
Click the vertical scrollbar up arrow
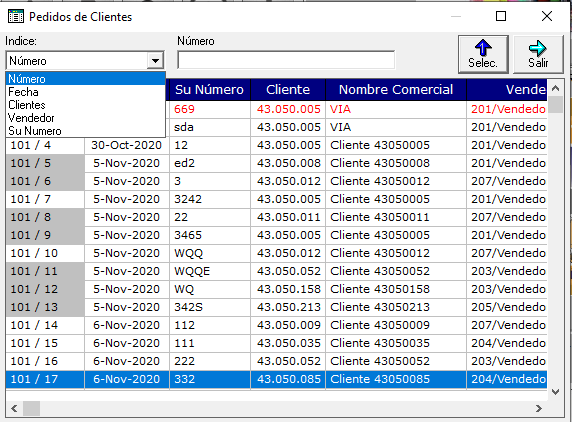coord(556,88)
